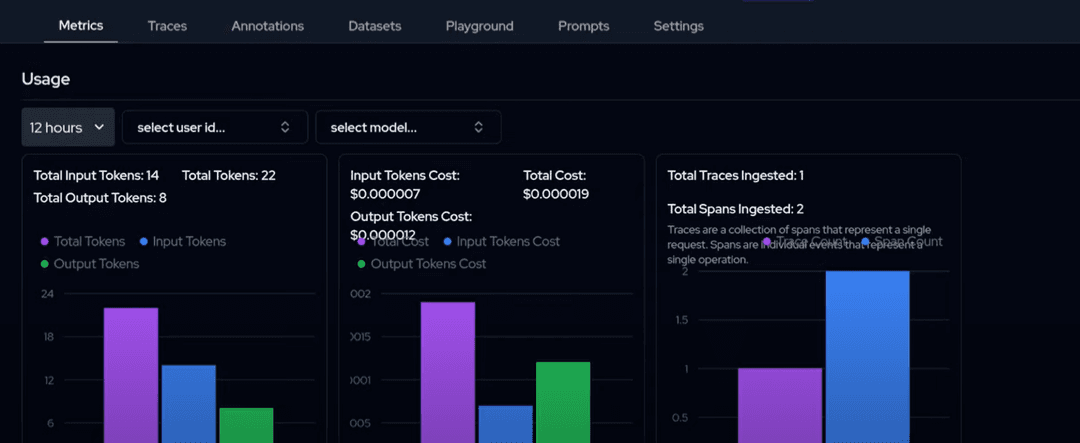Select the Prompts tab
Viewport: 1080px width, 443px height.
583,26
